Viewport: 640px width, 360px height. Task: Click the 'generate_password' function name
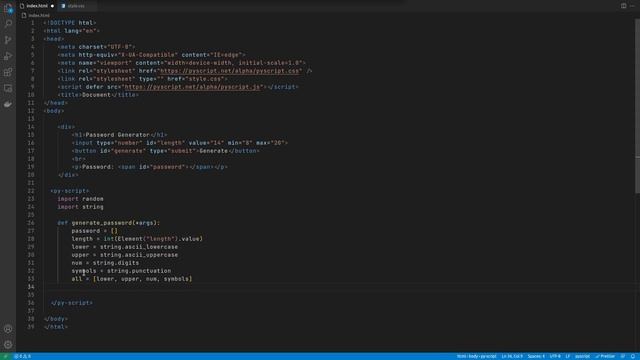tap(102, 223)
